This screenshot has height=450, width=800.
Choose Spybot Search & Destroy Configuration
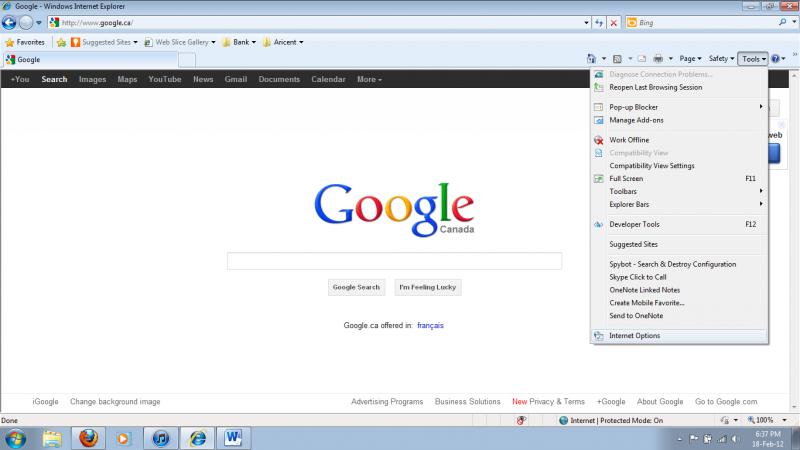[x=679, y=264]
